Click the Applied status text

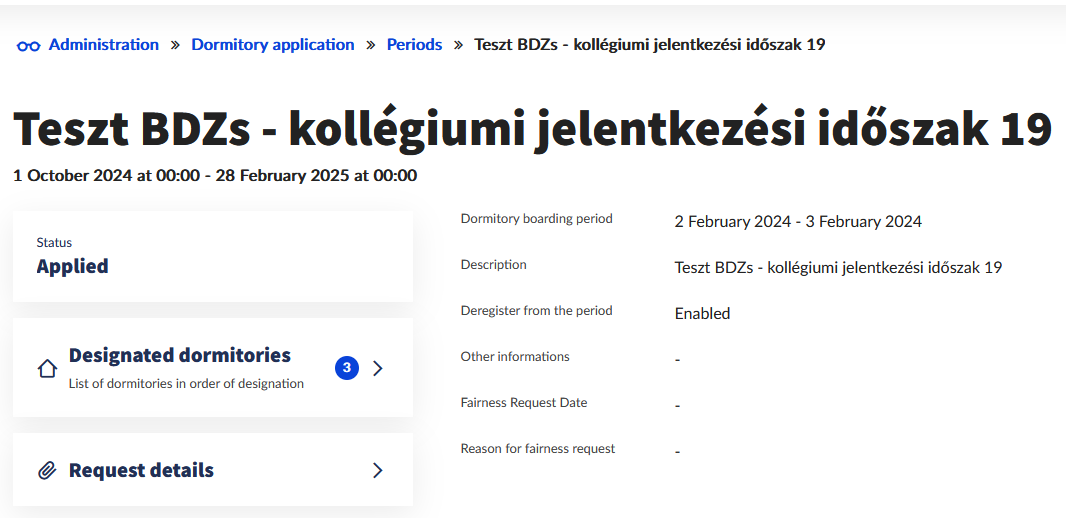(x=72, y=266)
